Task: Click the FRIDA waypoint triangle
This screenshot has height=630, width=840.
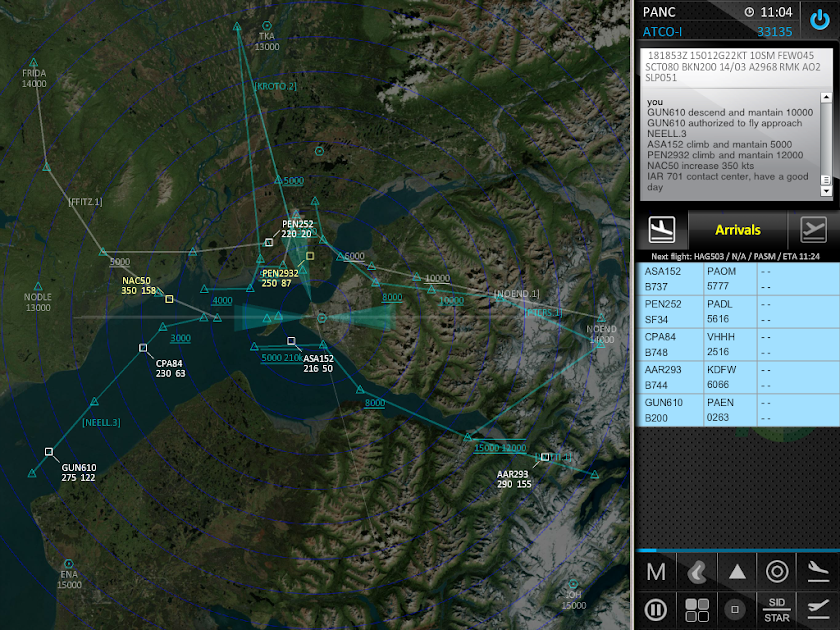Action: pos(33,63)
